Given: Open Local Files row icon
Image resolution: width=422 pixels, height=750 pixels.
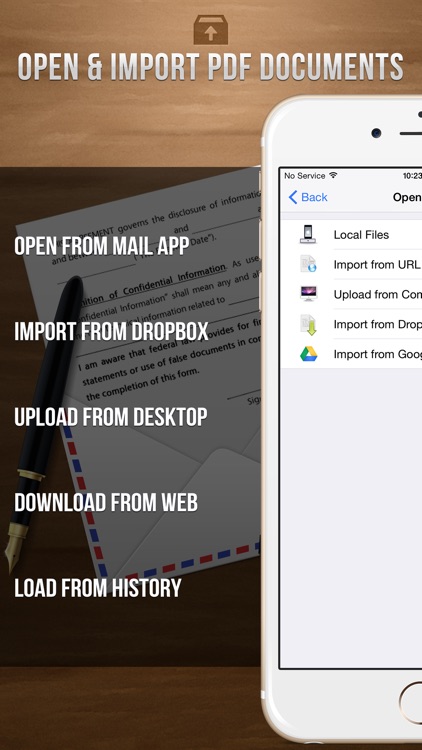Looking at the screenshot, I should pyautogui.click(x=308, y=234).
